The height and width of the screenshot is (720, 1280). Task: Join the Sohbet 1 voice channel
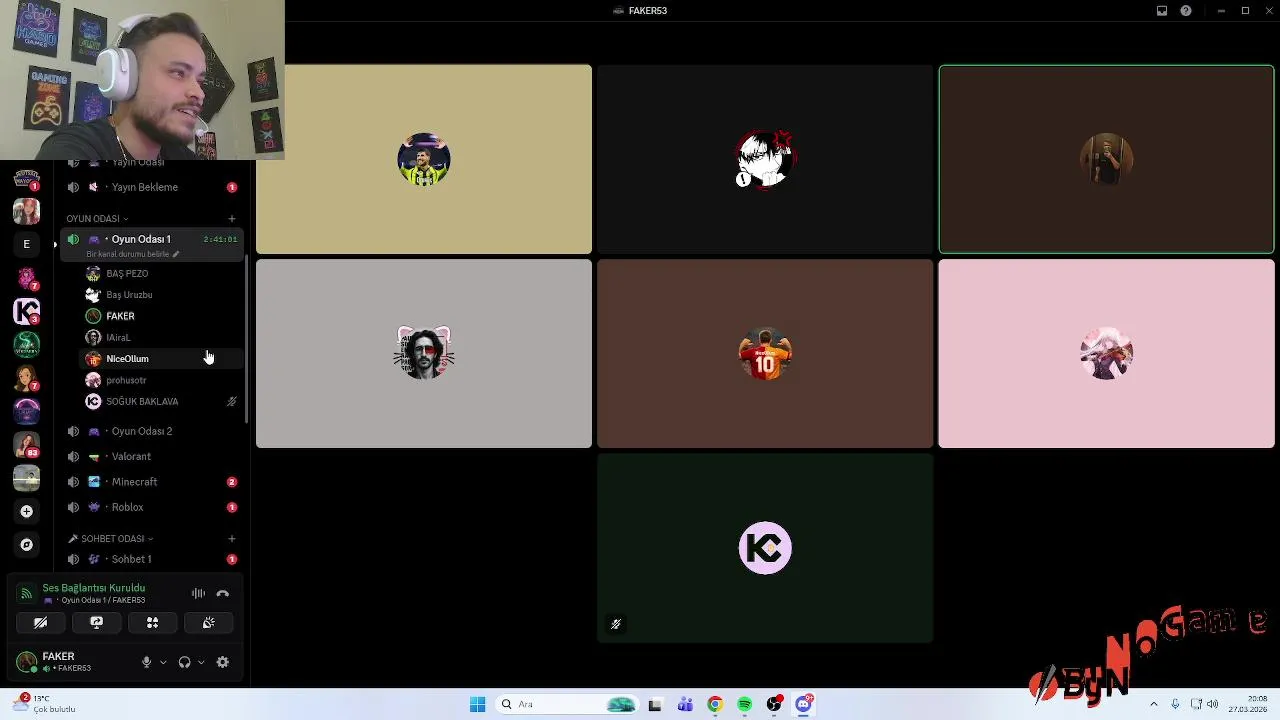coord(152,559)
